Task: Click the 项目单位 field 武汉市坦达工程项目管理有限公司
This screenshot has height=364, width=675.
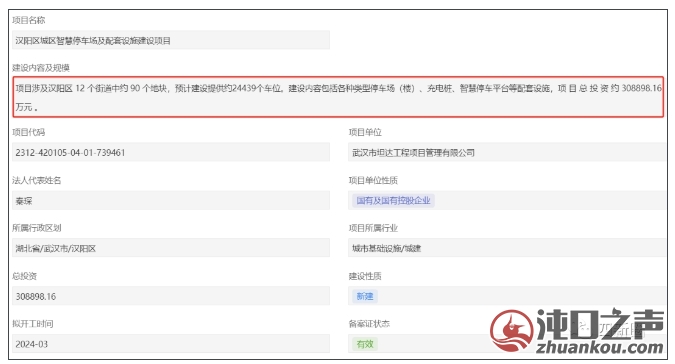Action: 507,152
